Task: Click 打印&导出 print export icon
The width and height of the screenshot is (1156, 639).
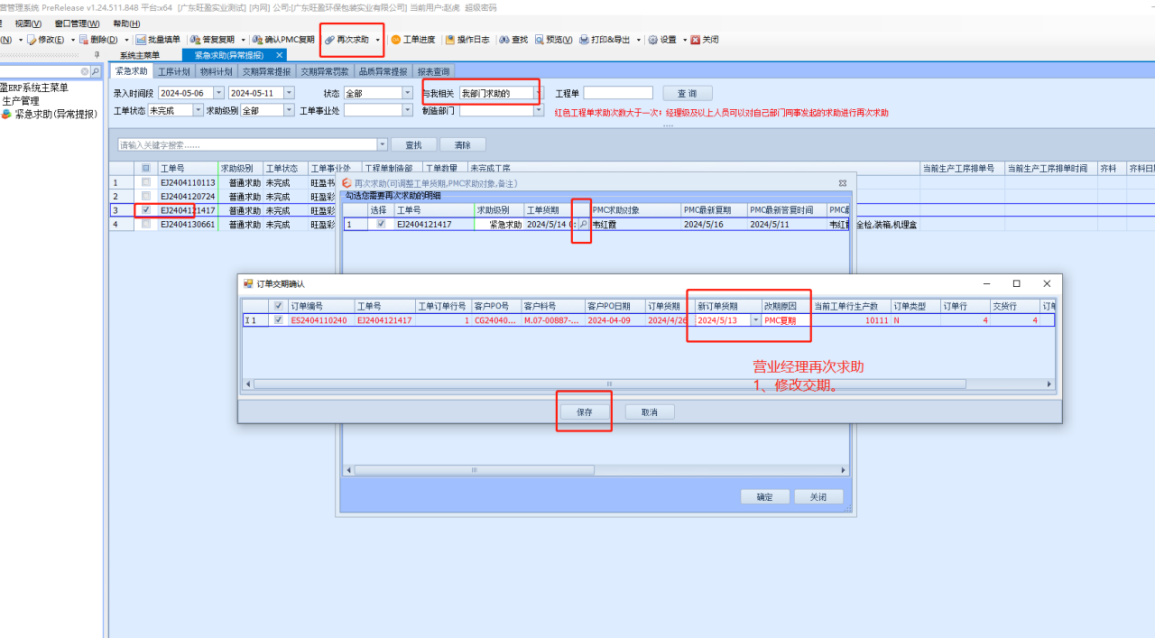Action: (584, 40)
